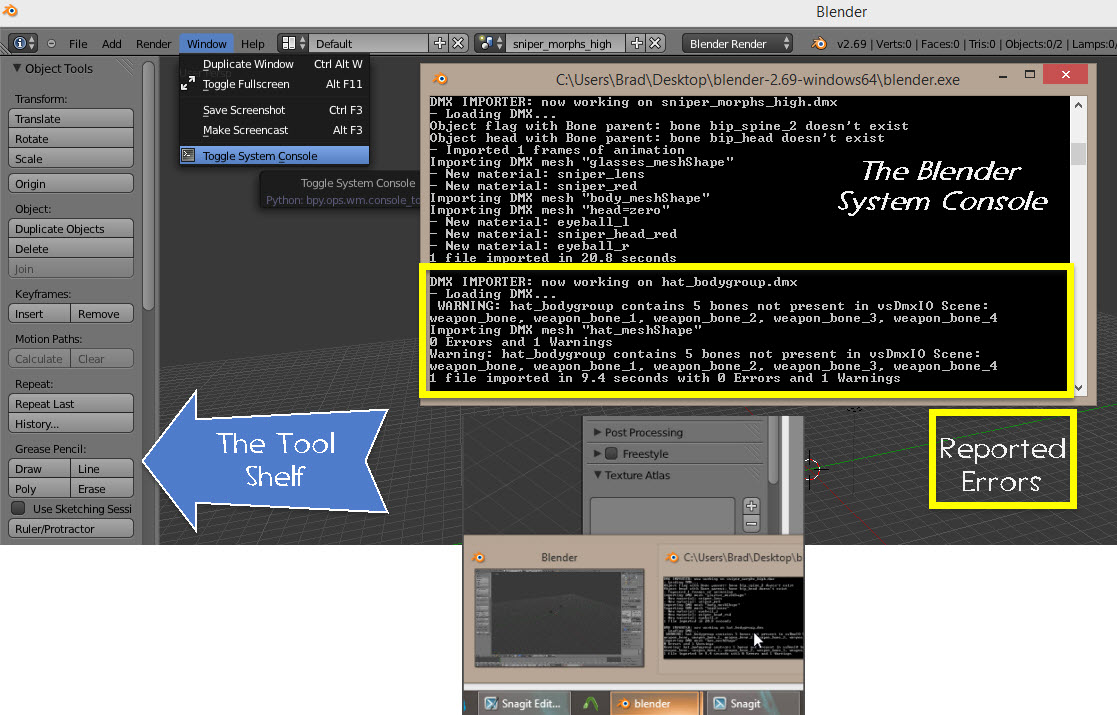The width and height of the screenshot is (1117, 715).
Task: Close the Window menu by clicking it
Action: [x=207, y=43]
